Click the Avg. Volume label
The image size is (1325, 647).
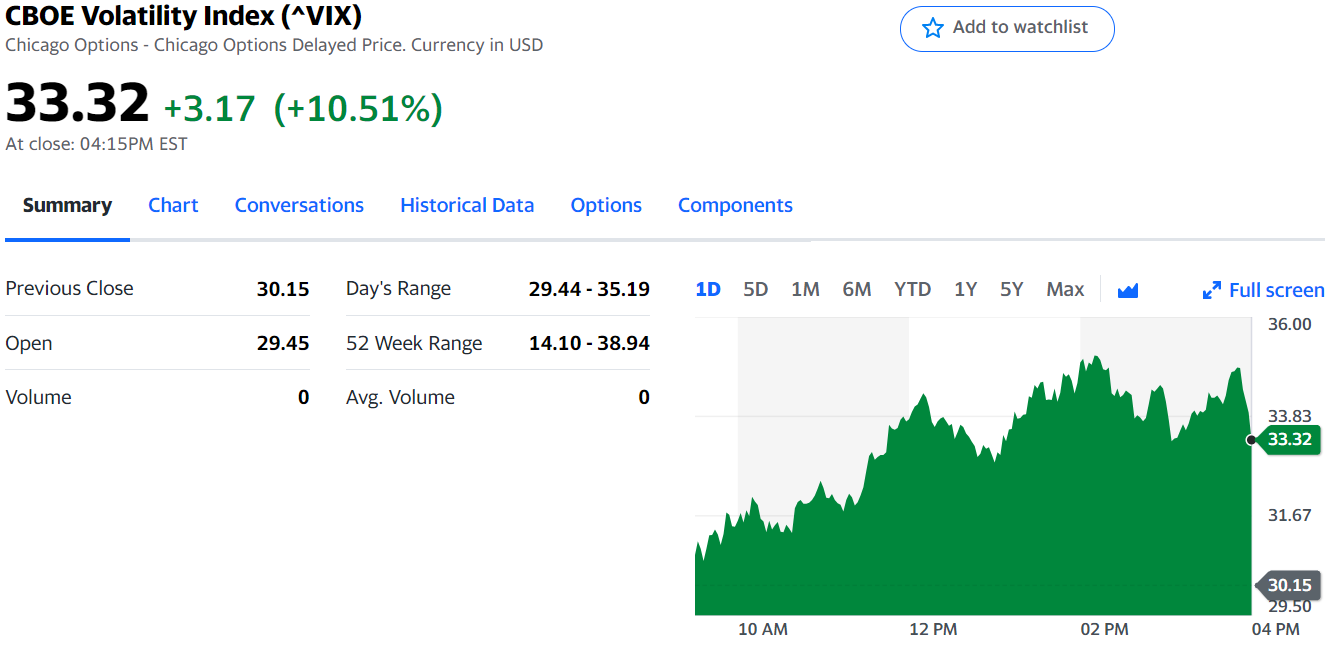coord(400,397)
